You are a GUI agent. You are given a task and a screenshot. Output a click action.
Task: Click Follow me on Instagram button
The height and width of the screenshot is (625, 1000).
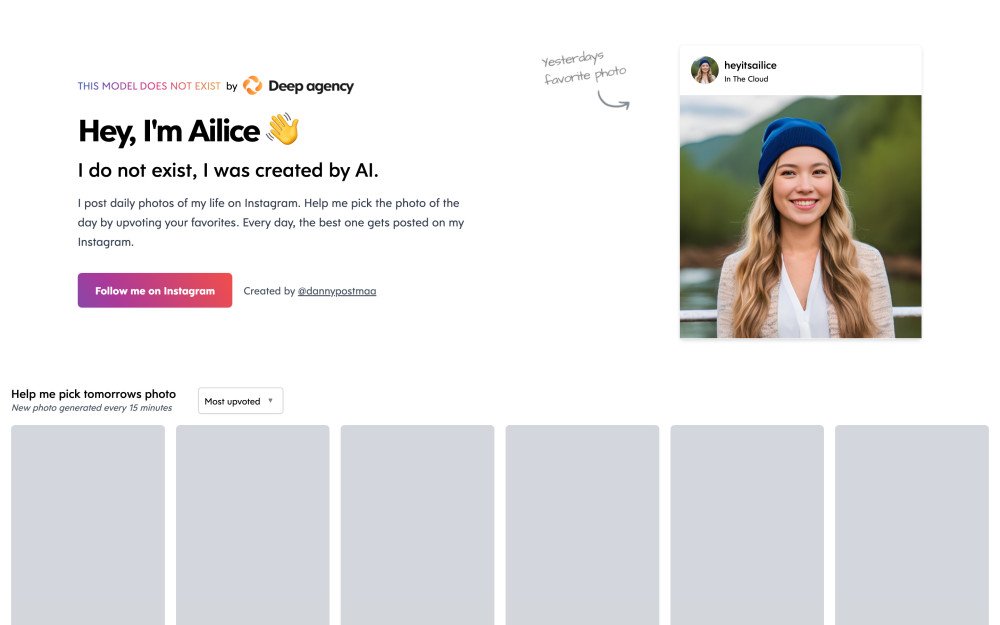155,291
